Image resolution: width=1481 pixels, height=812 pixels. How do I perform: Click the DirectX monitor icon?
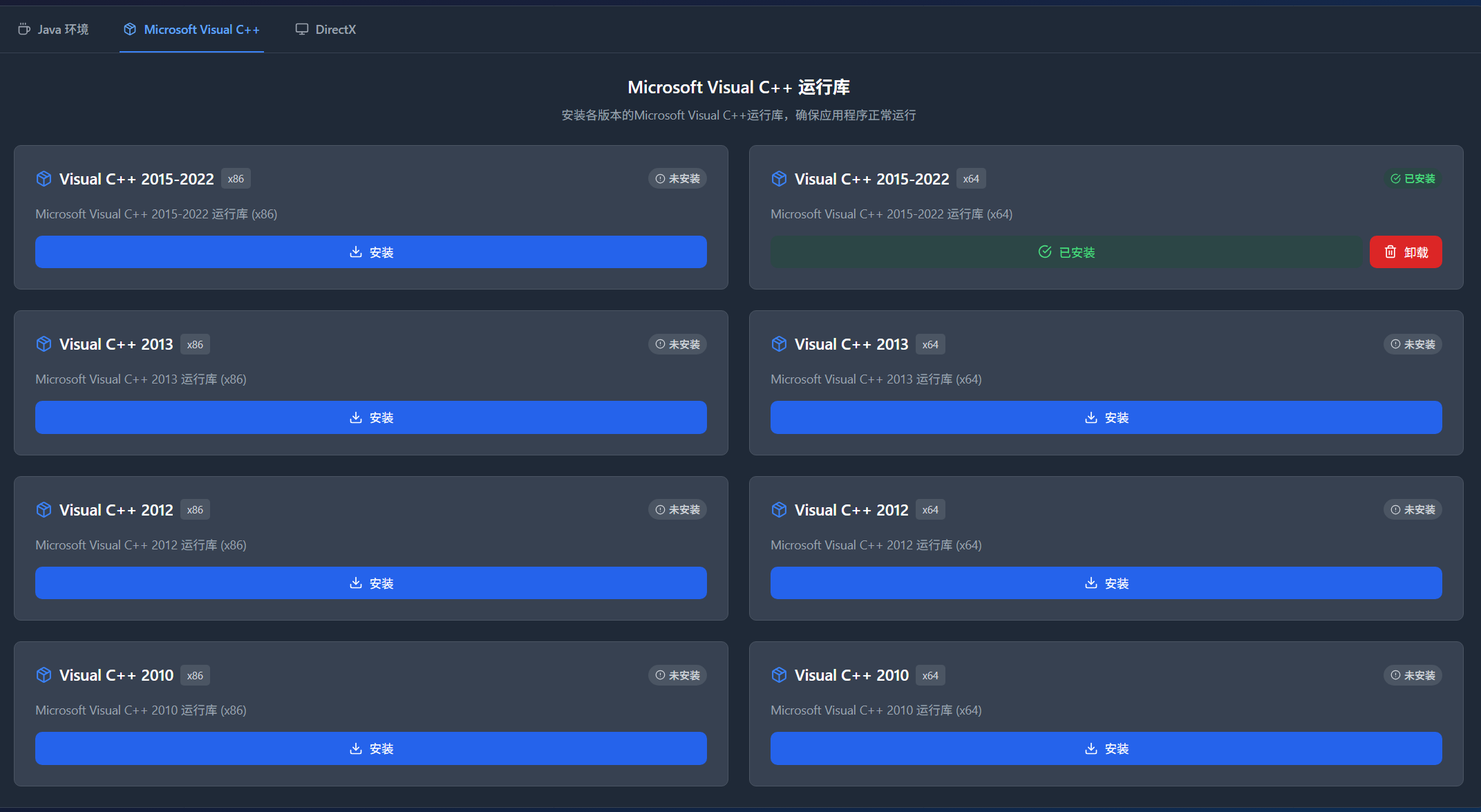point(302,29)
